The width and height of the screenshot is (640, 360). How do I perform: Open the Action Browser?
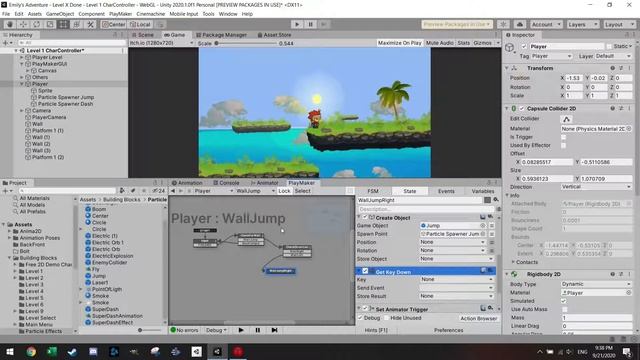pyautogui.click(x=478, y=318)
